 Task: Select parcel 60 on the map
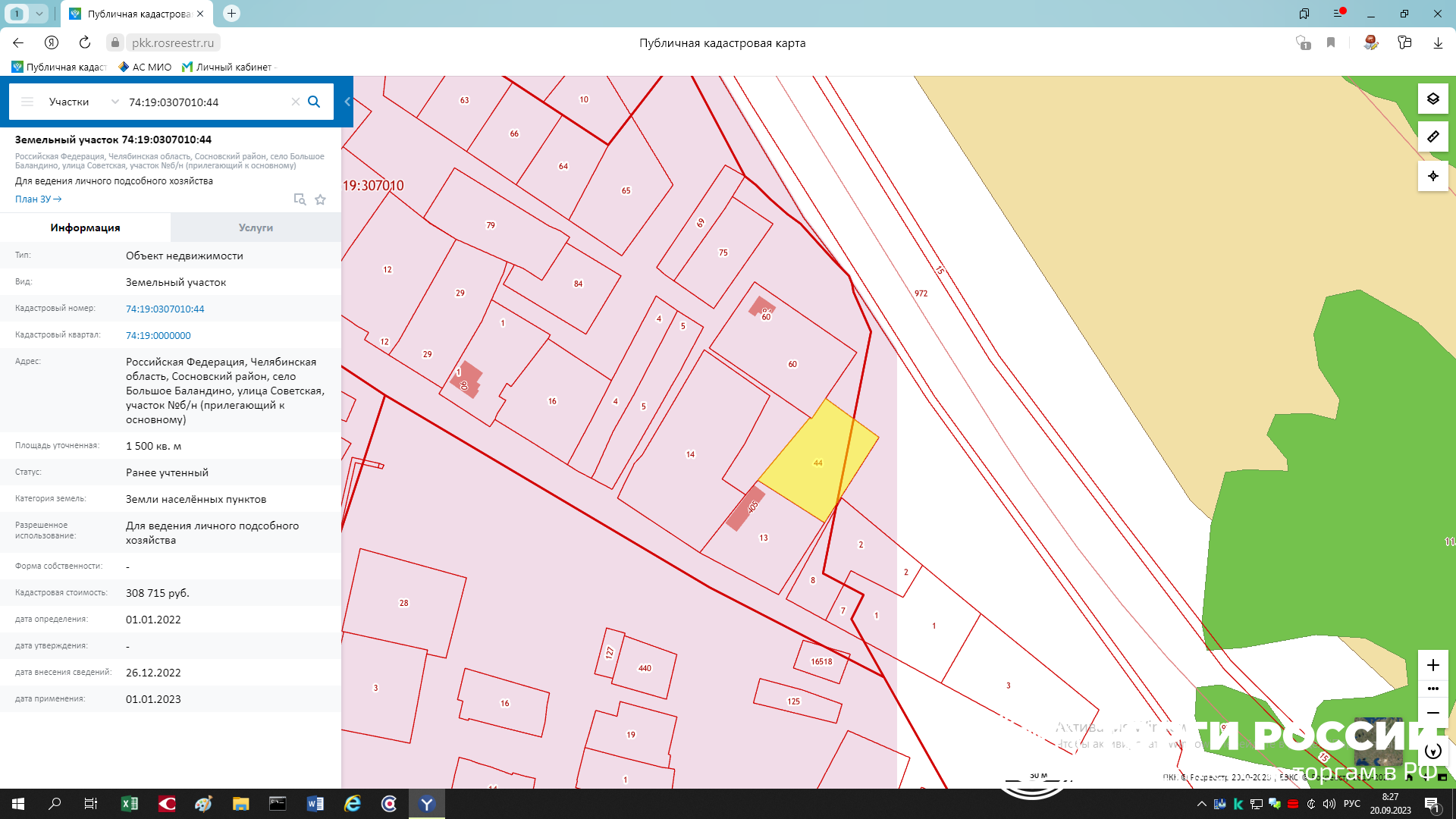pos(792,364)
